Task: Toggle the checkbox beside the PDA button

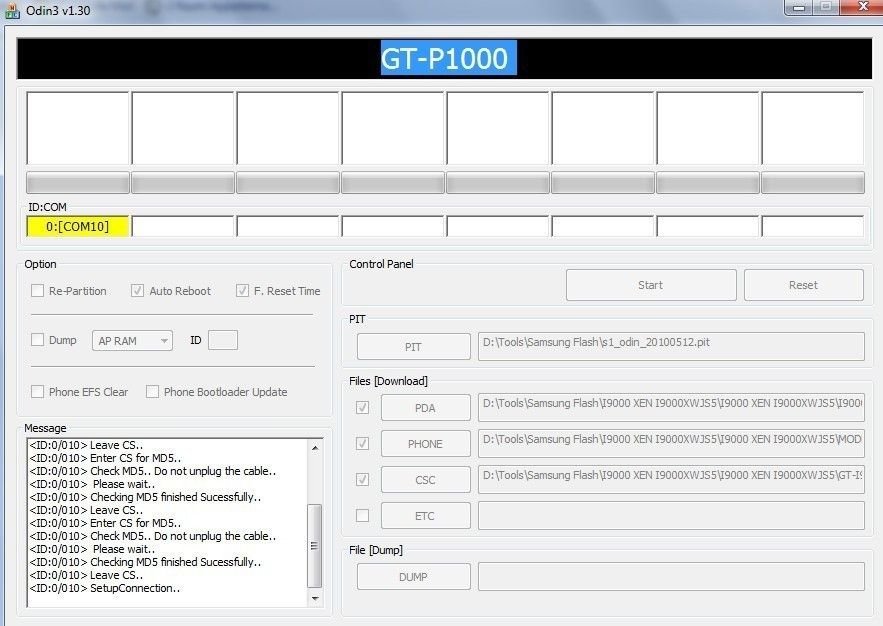Action: [x=363, y=408]
